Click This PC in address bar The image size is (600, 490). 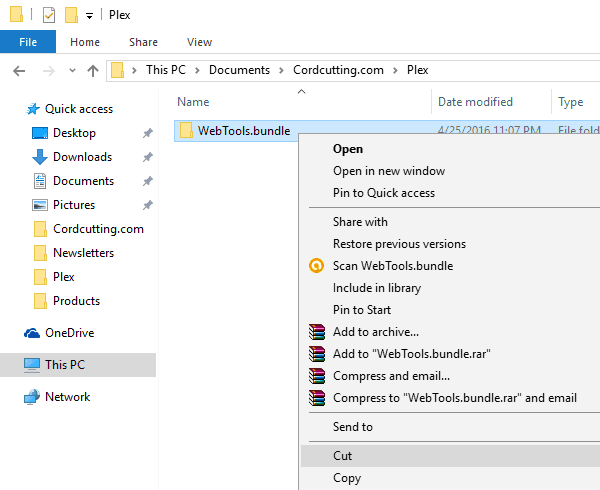166,70
